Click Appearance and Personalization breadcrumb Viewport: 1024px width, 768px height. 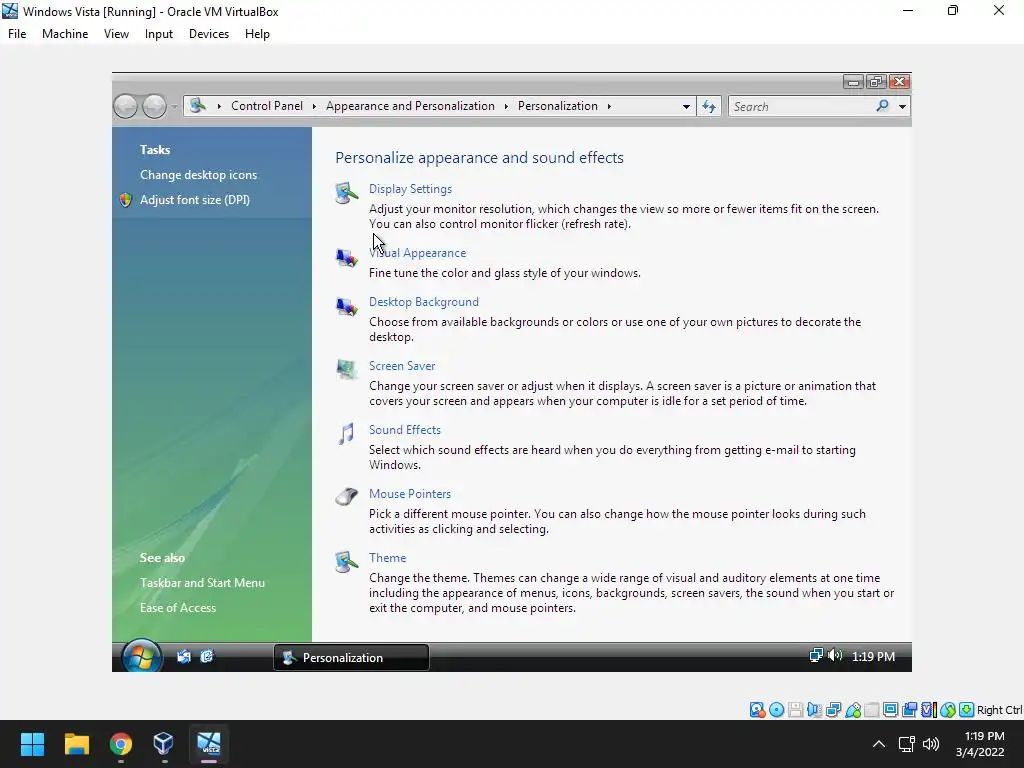point(410,106)
